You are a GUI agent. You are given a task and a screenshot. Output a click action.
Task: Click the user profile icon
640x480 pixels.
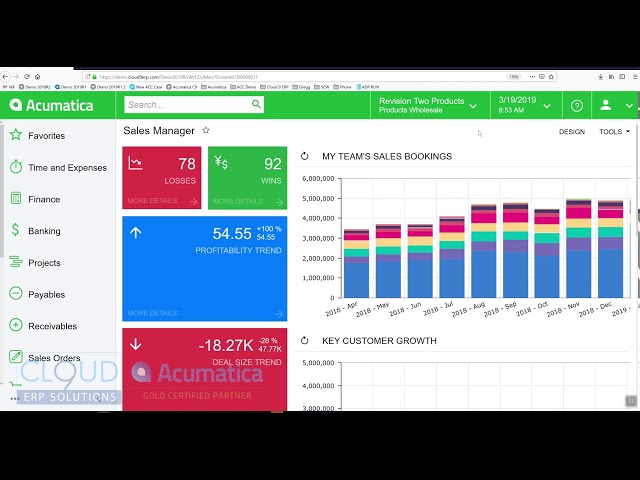(606, 105)
